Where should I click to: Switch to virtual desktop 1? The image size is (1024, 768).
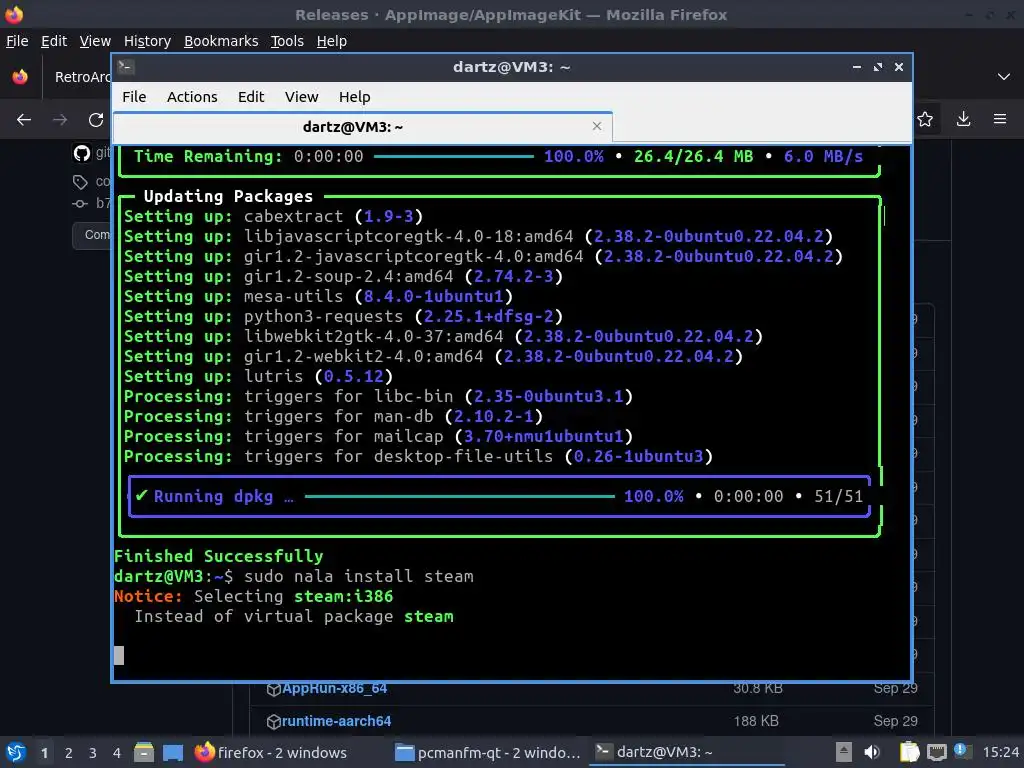click(44, 753)
